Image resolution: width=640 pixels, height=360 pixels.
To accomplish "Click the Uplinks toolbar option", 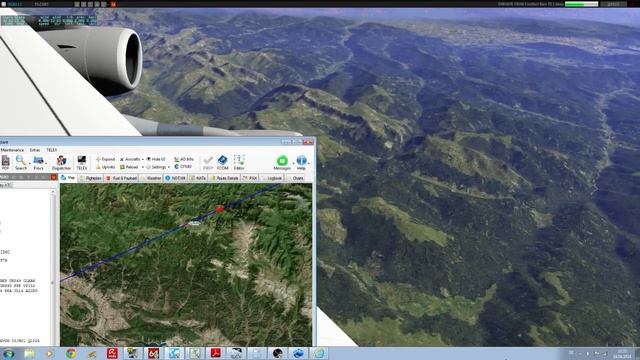I will click(x=105, y=167).
